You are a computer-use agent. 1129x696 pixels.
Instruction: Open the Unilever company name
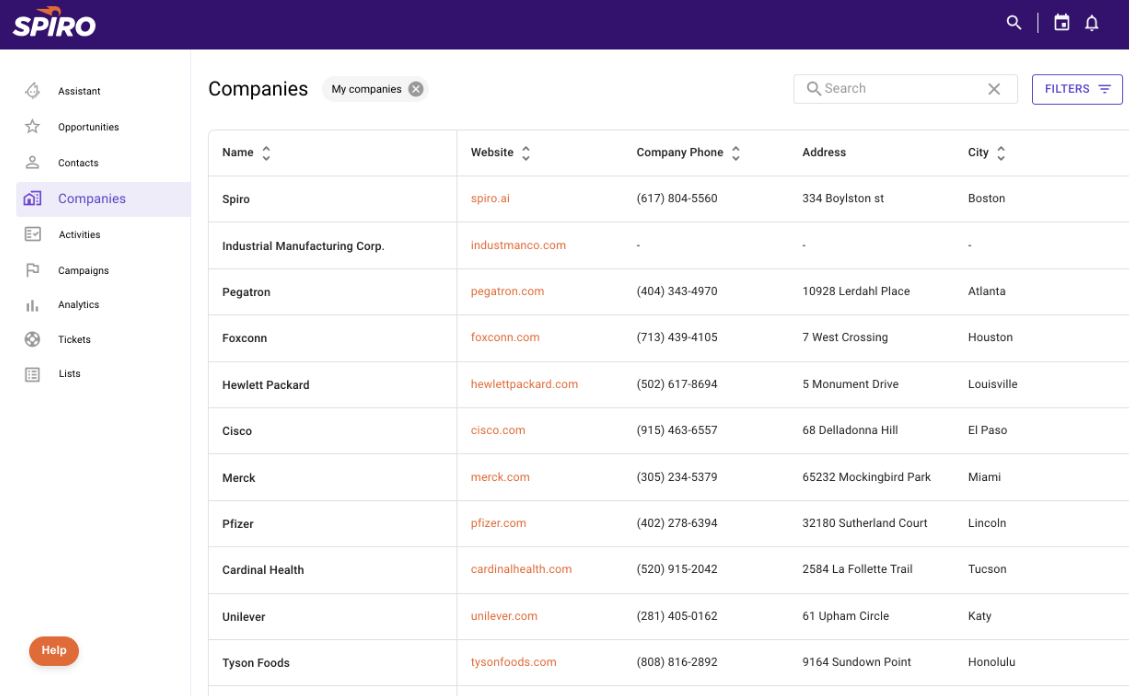(243, 617)
